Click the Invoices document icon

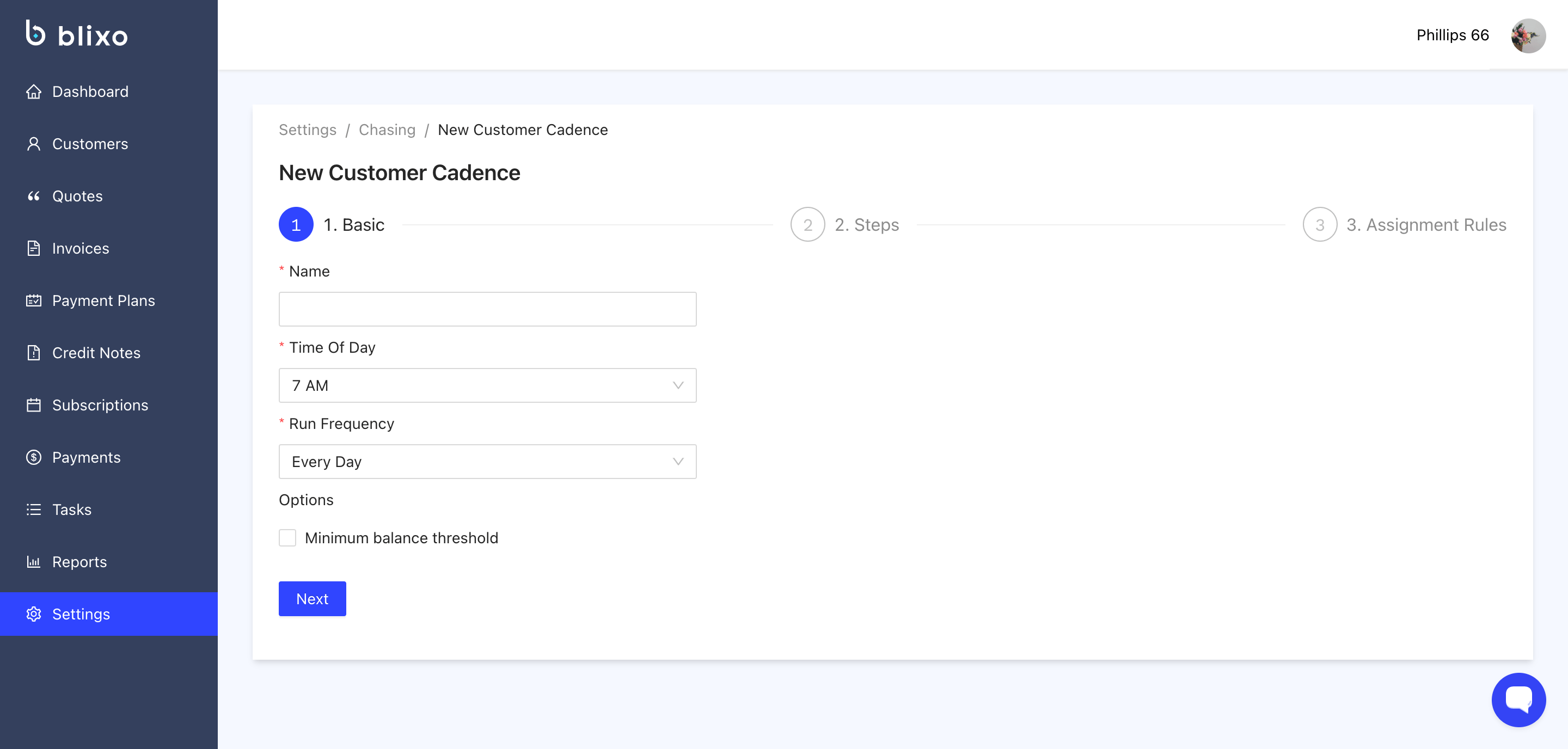pos(33,248)
